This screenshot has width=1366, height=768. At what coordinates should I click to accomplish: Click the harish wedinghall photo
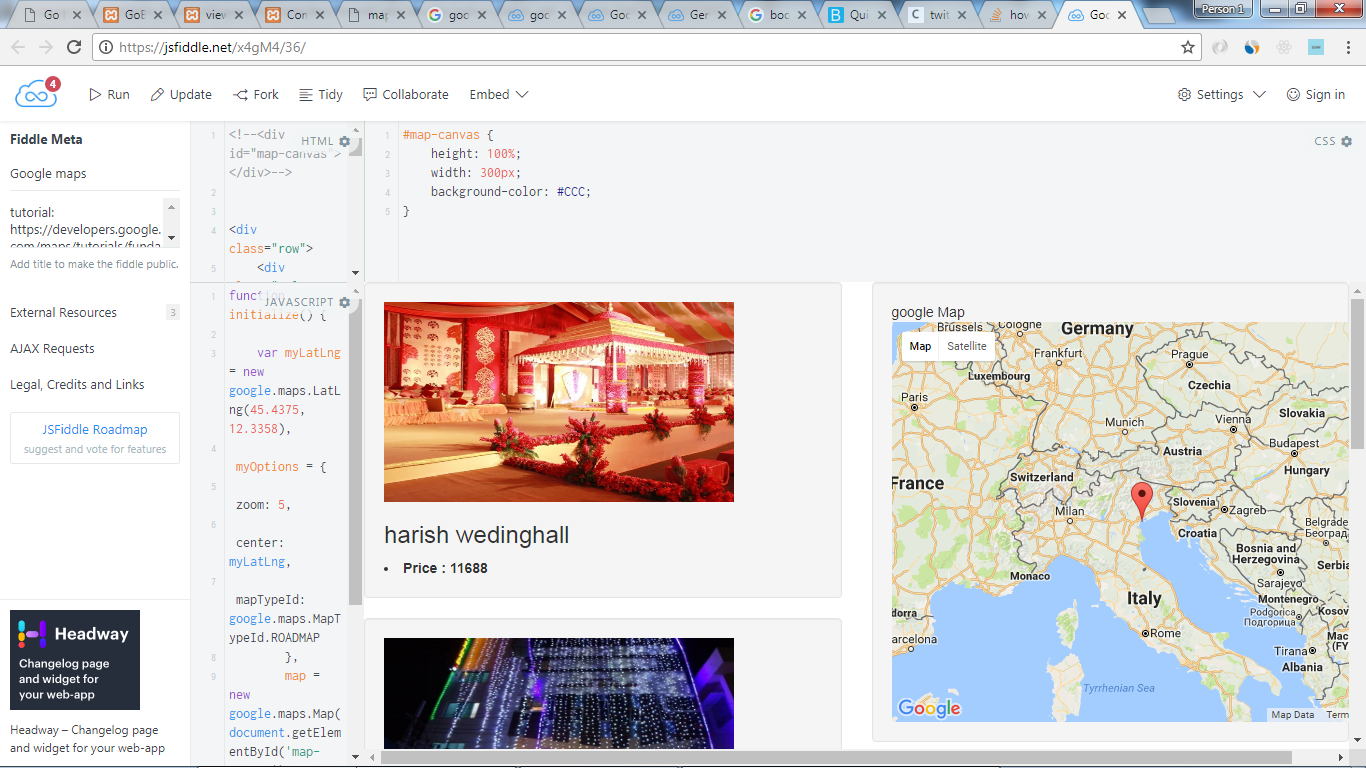click(558, 402)
